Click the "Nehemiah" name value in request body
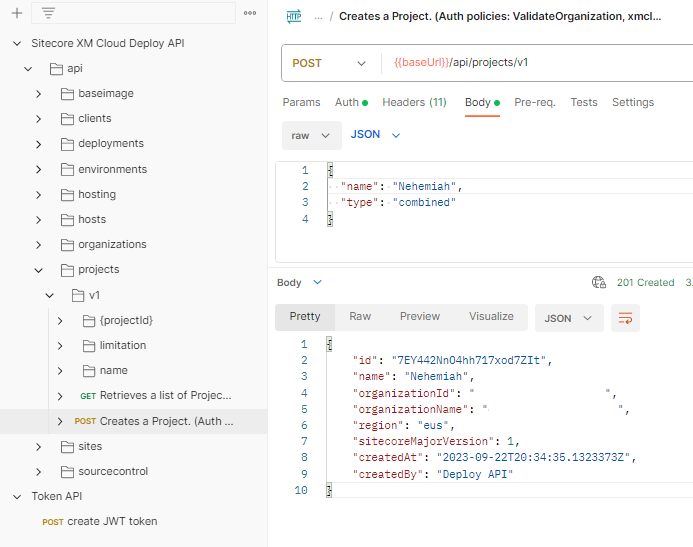The width and height of the screenshot is (693, 547). (424, 186)
